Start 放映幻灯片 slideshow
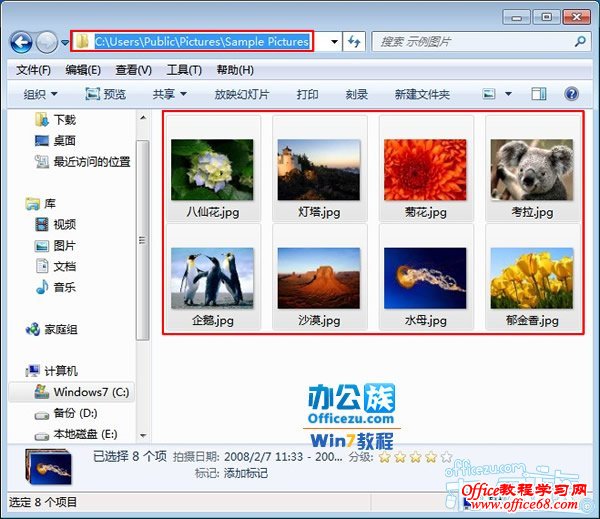The image size is (600, 519). point(242,94)
